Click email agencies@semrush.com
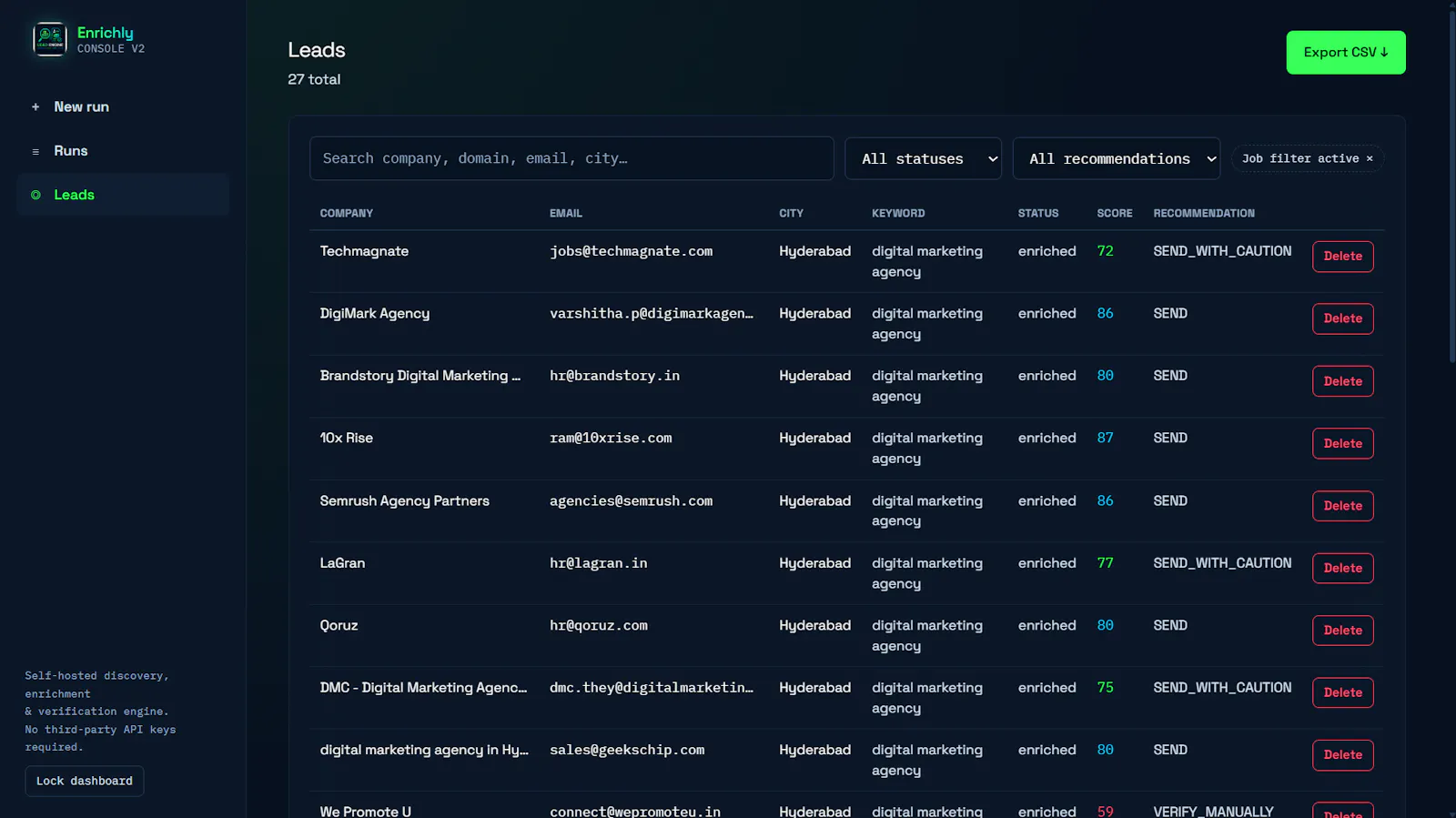The image size is (1456, 818). pos(631,500)
